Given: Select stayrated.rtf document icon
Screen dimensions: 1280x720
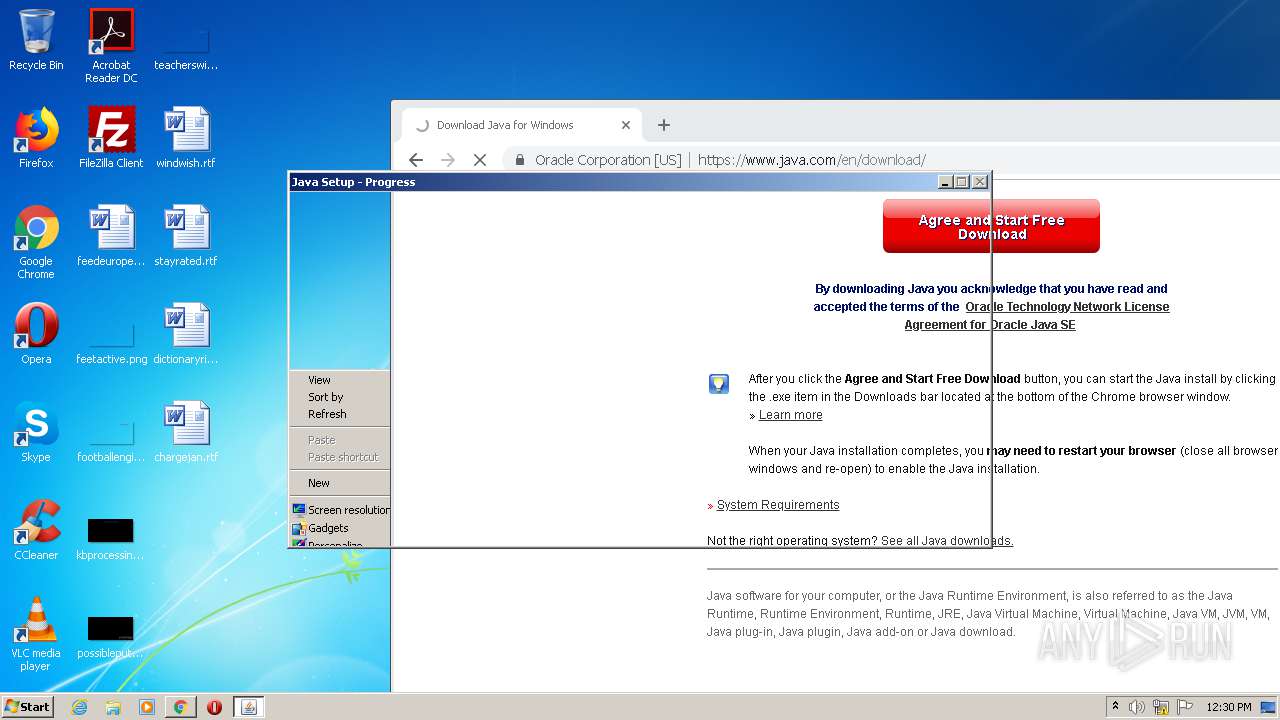Looking at the screenshot, I should click(186, 236).
